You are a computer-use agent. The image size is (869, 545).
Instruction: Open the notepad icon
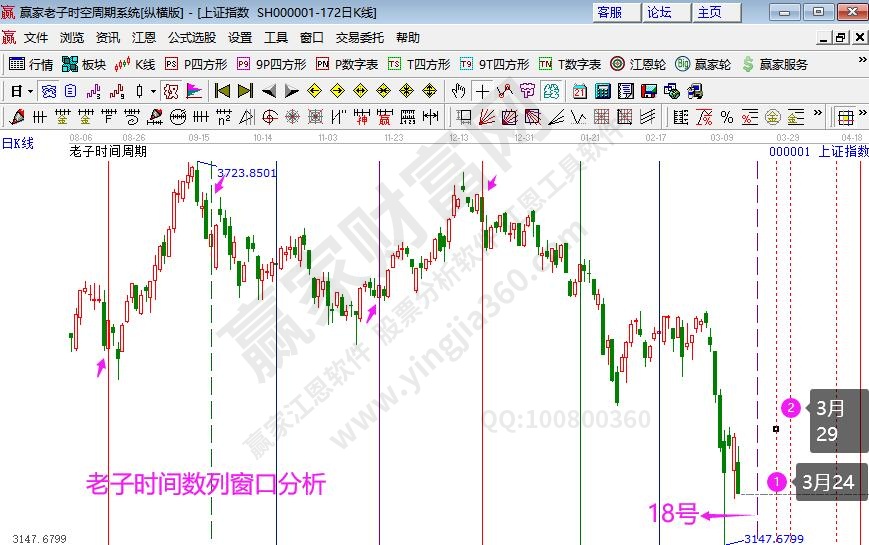pyautogui.click(x=626, y=91)
